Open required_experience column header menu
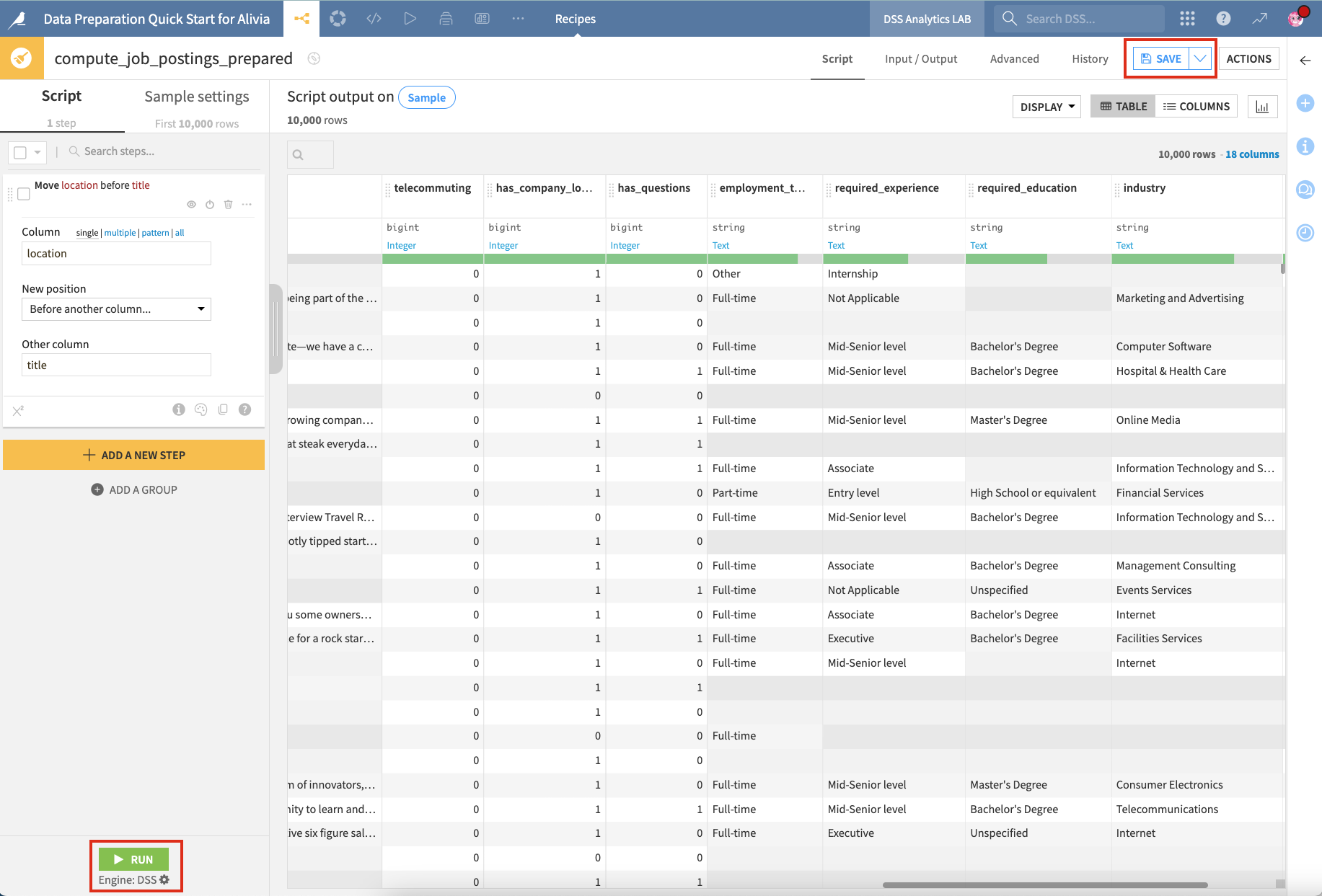The width and height of the screenshot is (1322, 896). click(886, 188)
